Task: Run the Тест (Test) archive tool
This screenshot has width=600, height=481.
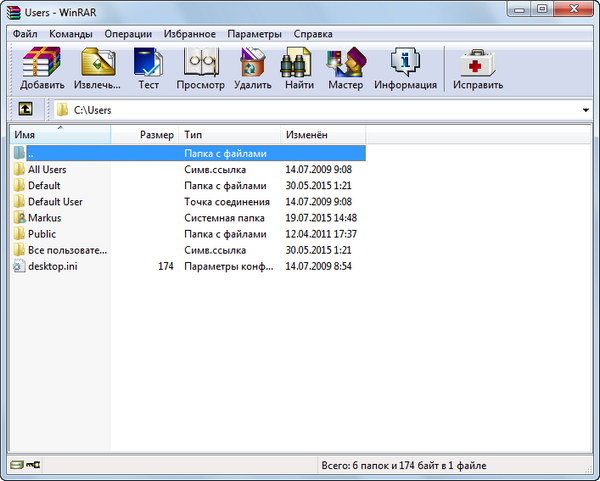Action: 148,68
